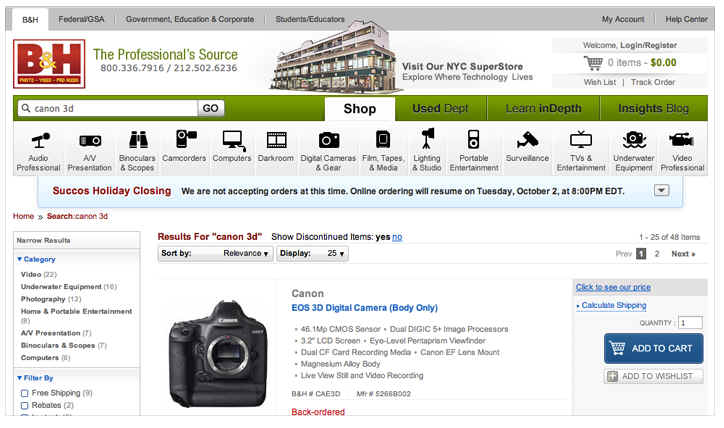Click the Quantity input field
Viewport: 724px width, 428px height.
click(690, 323)
